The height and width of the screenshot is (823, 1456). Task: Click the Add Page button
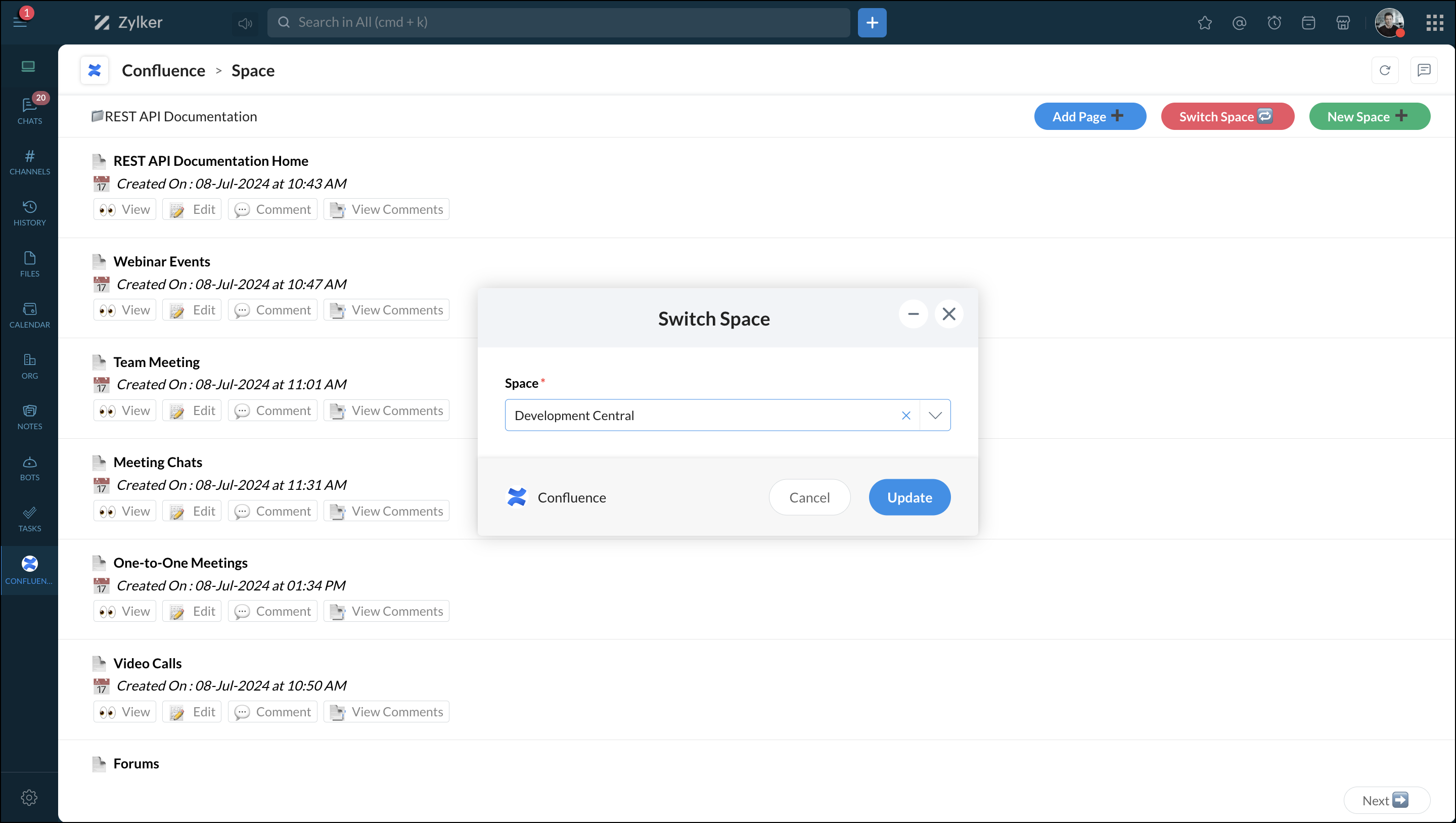tap(1089, 116)
